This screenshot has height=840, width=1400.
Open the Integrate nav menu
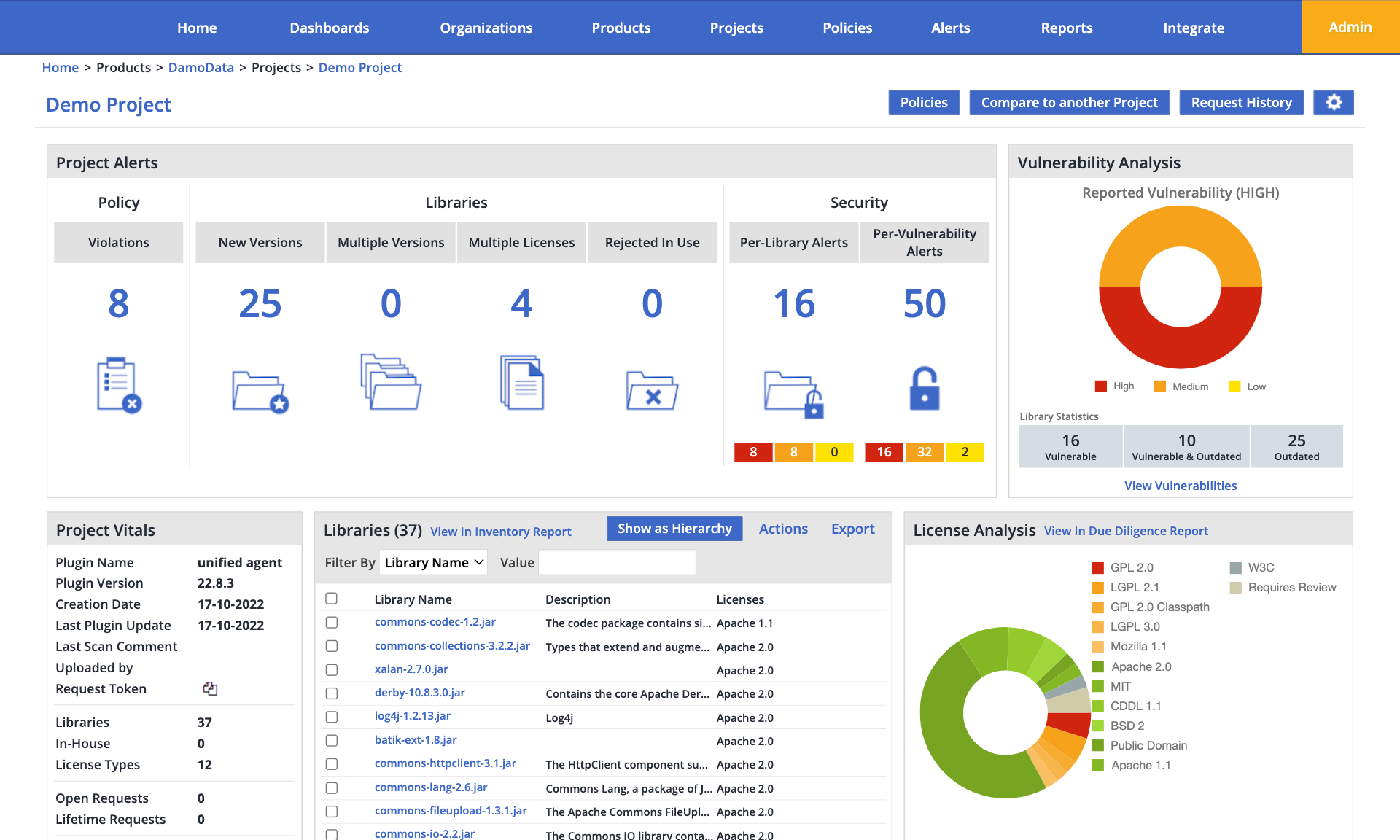coord(1194,28)
